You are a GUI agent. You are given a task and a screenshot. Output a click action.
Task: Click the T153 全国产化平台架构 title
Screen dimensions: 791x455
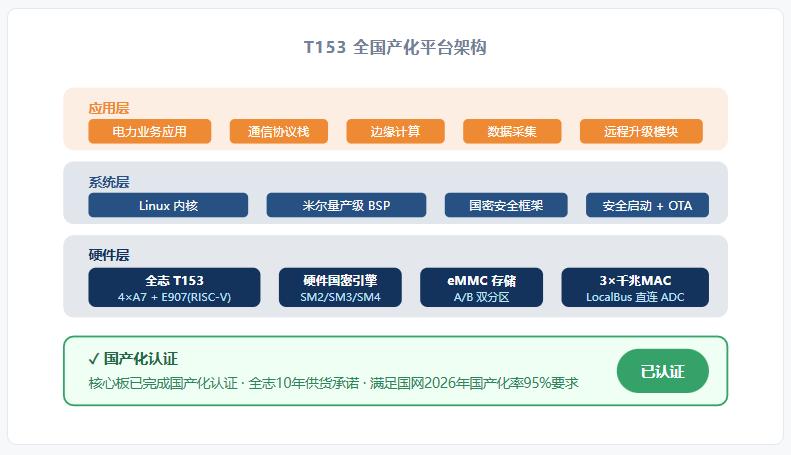click(395, 47)
